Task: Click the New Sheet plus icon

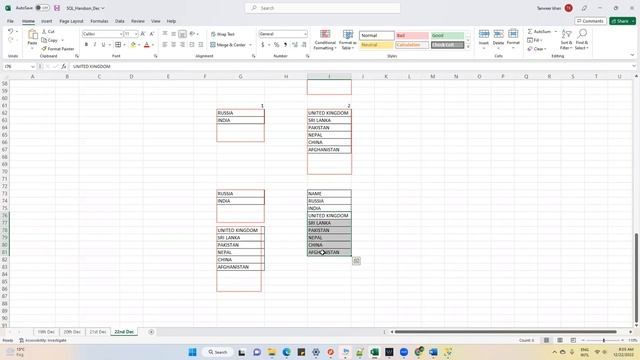Action: pyautogui.click(x=151, y=332)
